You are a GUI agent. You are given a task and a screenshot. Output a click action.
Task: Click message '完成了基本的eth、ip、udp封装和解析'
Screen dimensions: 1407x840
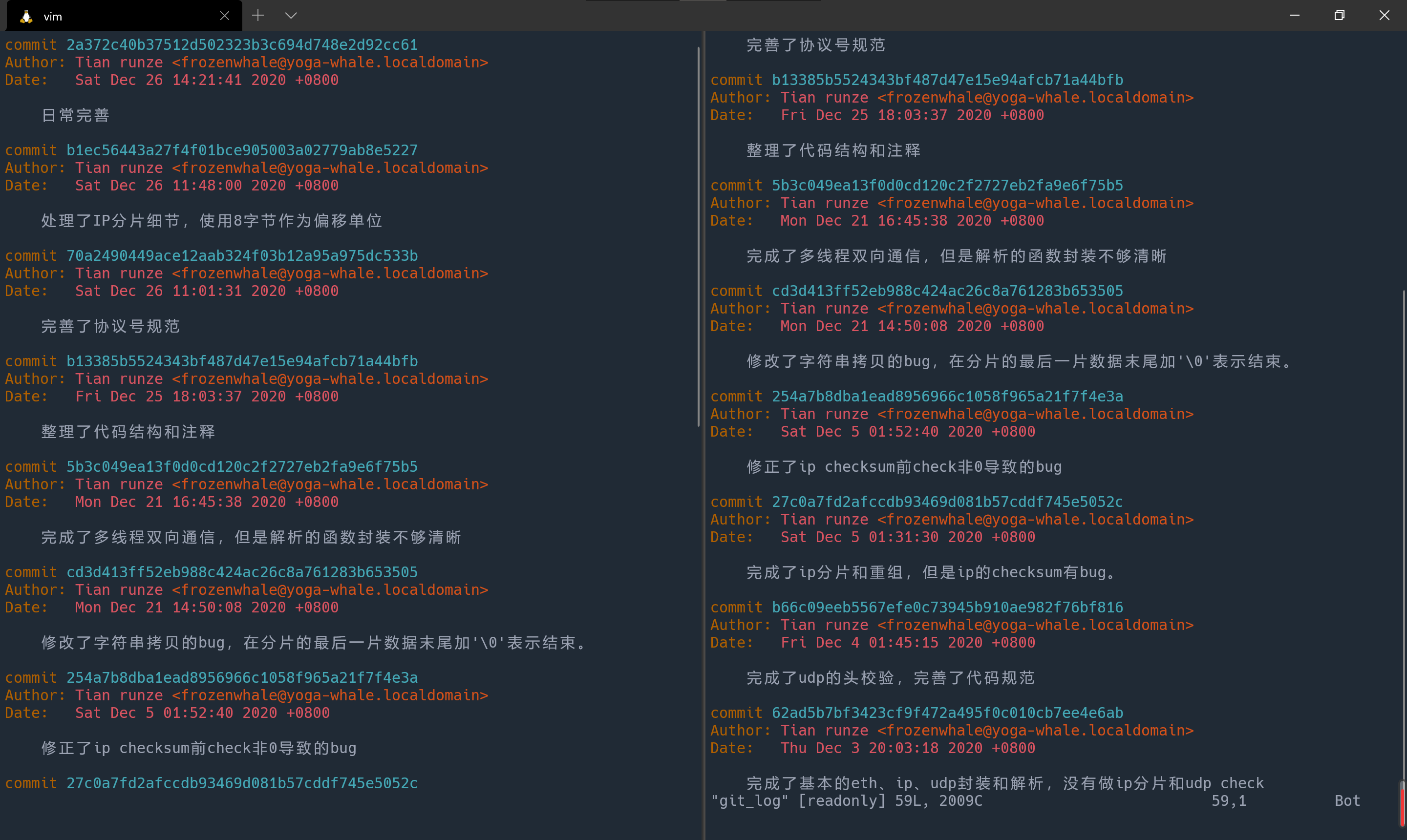895,783
